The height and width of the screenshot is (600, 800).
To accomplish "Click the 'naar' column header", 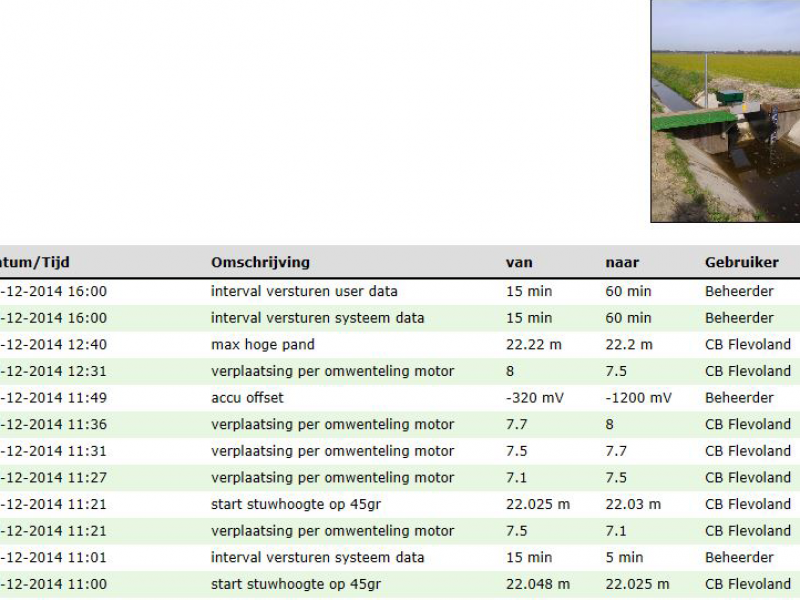I will tap(621, 263).
